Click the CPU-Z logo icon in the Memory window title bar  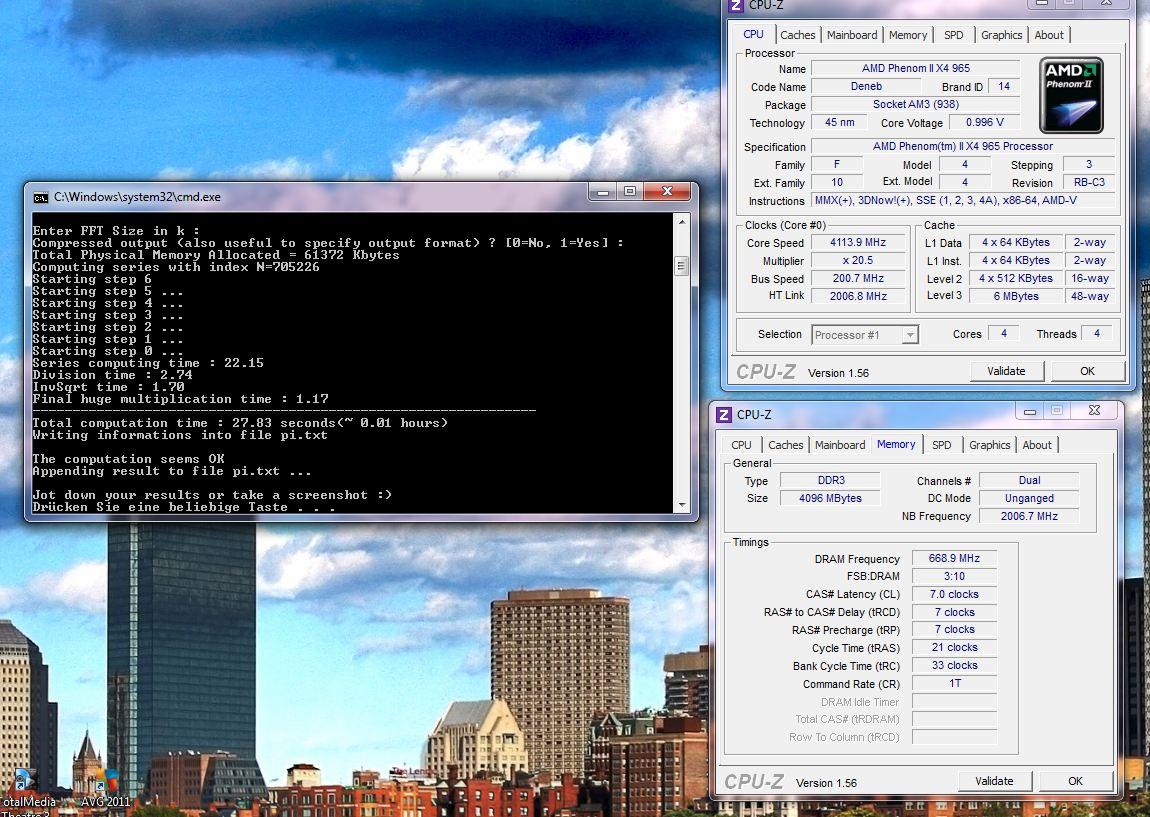pyautogui.click(x=724, y=415)
